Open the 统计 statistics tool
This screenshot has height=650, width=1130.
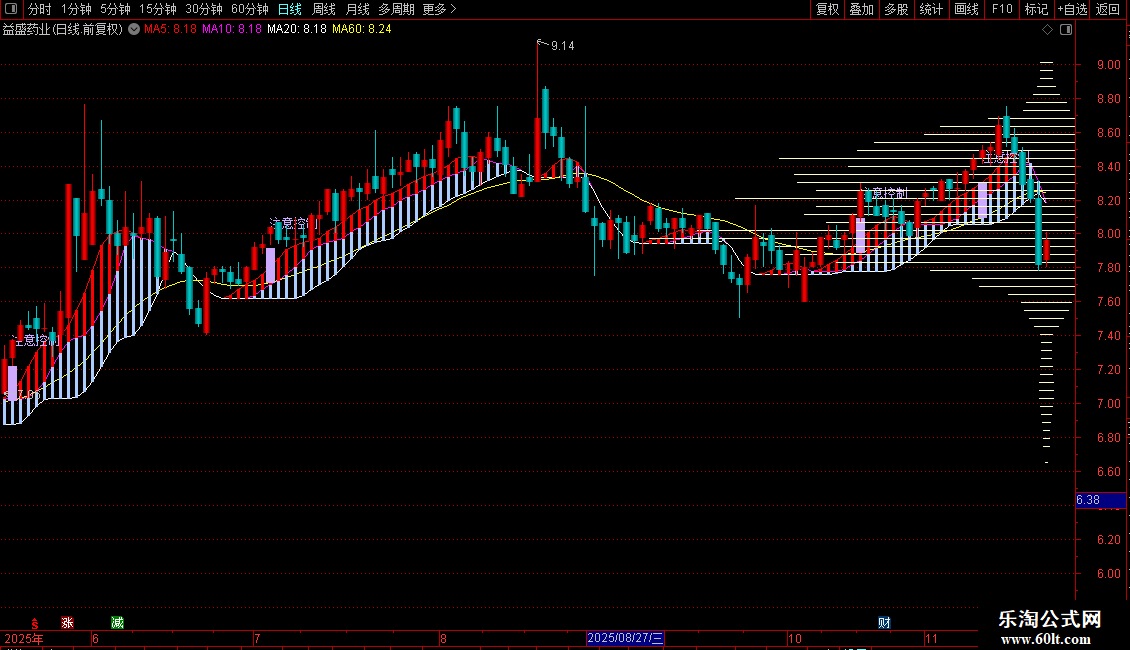[931, 9]
